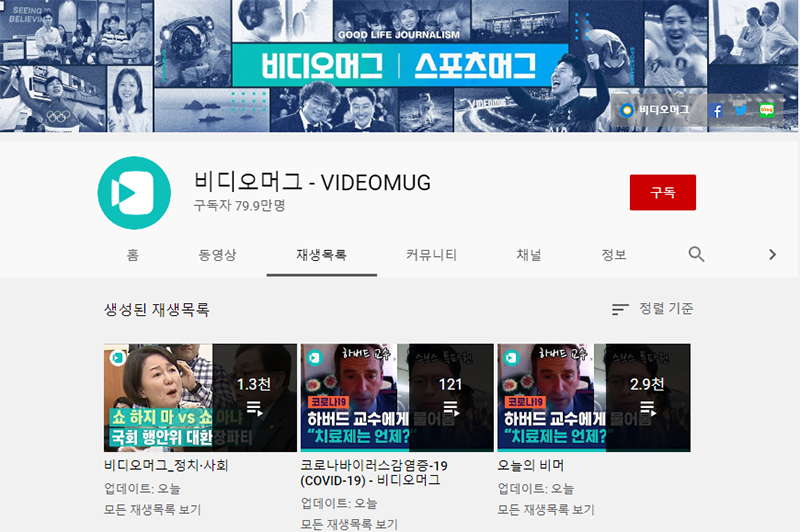Viewport: 800px width, 532px height.
Task: View full playlist under 코로나바이러스감염증-19
Action: click(x=349, y=524)
